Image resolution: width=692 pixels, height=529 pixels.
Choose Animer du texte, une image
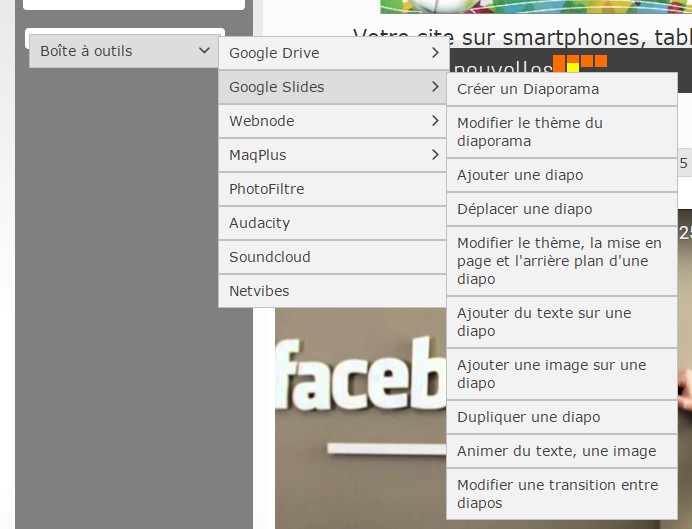pos(562,451)
